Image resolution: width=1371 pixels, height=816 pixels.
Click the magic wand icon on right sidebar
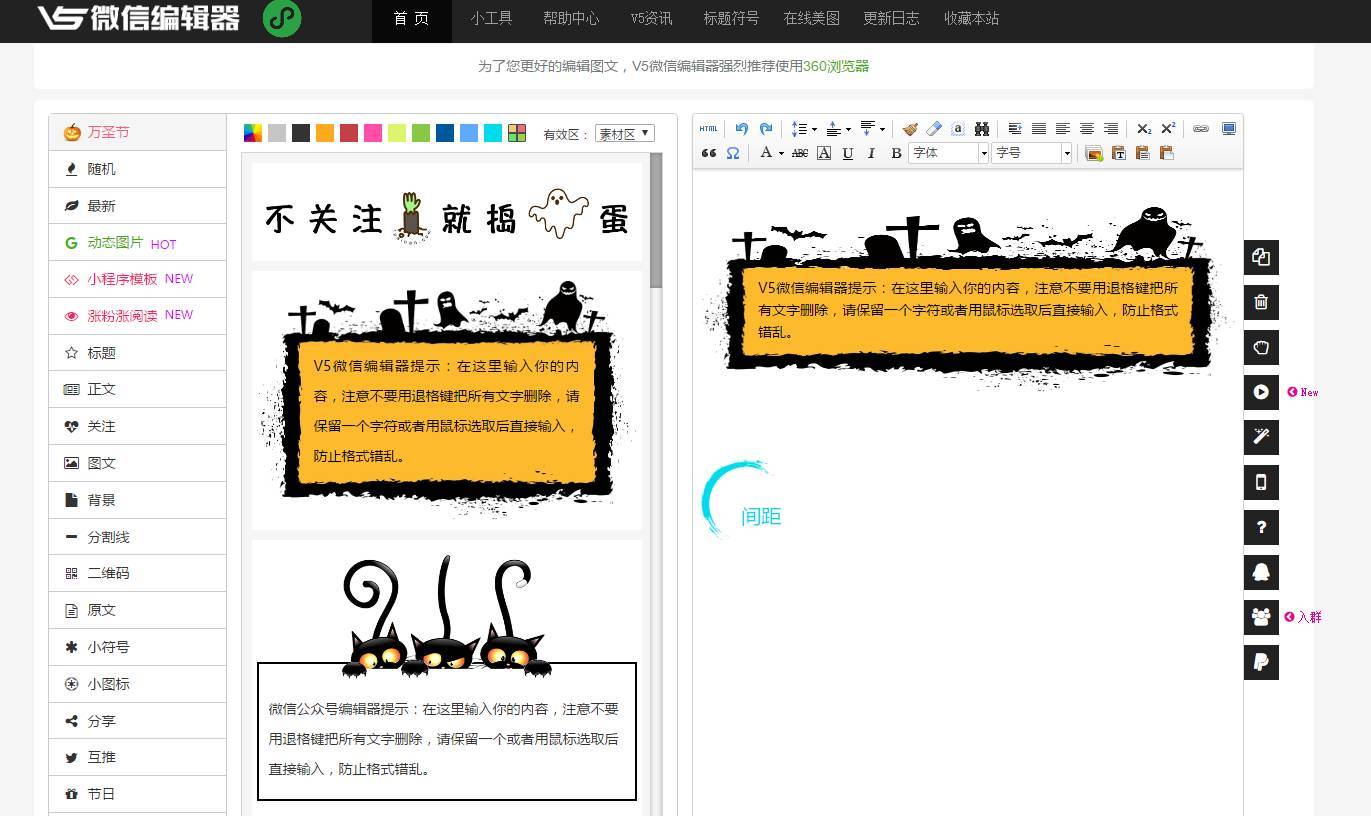[x=1261, y=437]
